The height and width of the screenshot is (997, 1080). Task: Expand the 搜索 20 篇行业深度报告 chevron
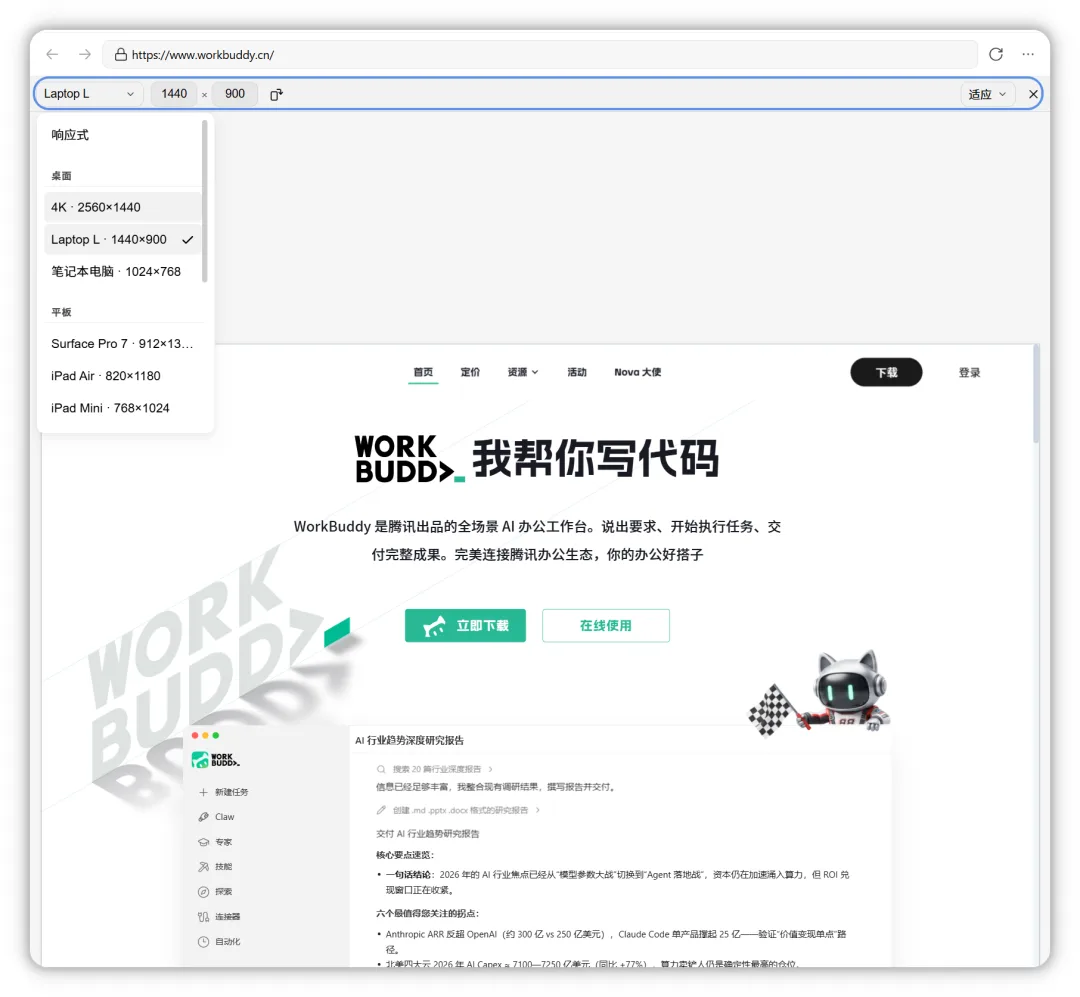(x=490, y=770)
